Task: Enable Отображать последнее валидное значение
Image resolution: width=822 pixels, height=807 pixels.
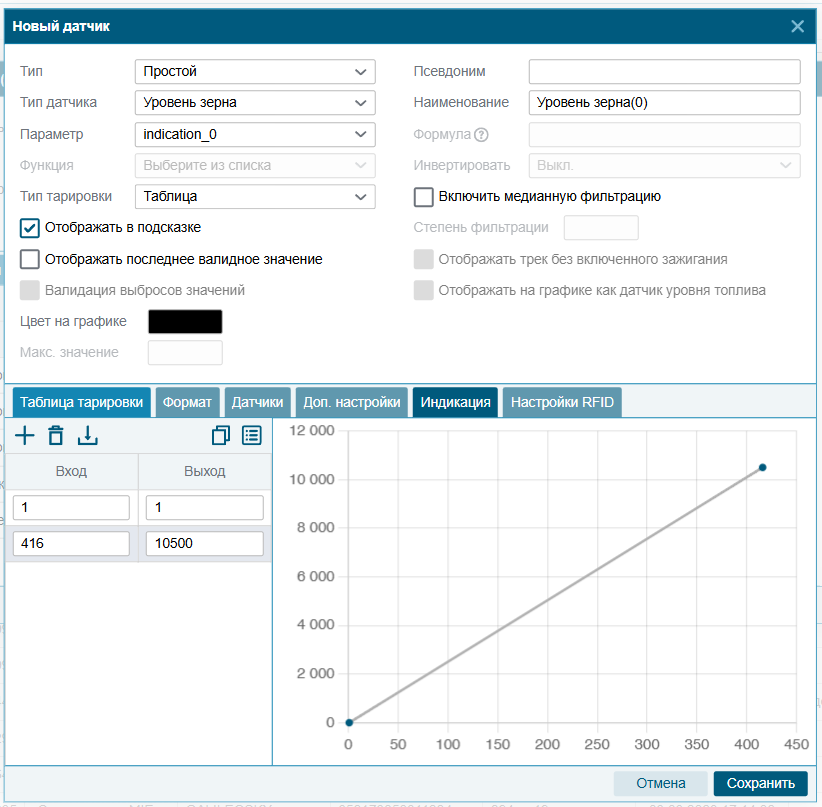Action: tap(29, 259)
